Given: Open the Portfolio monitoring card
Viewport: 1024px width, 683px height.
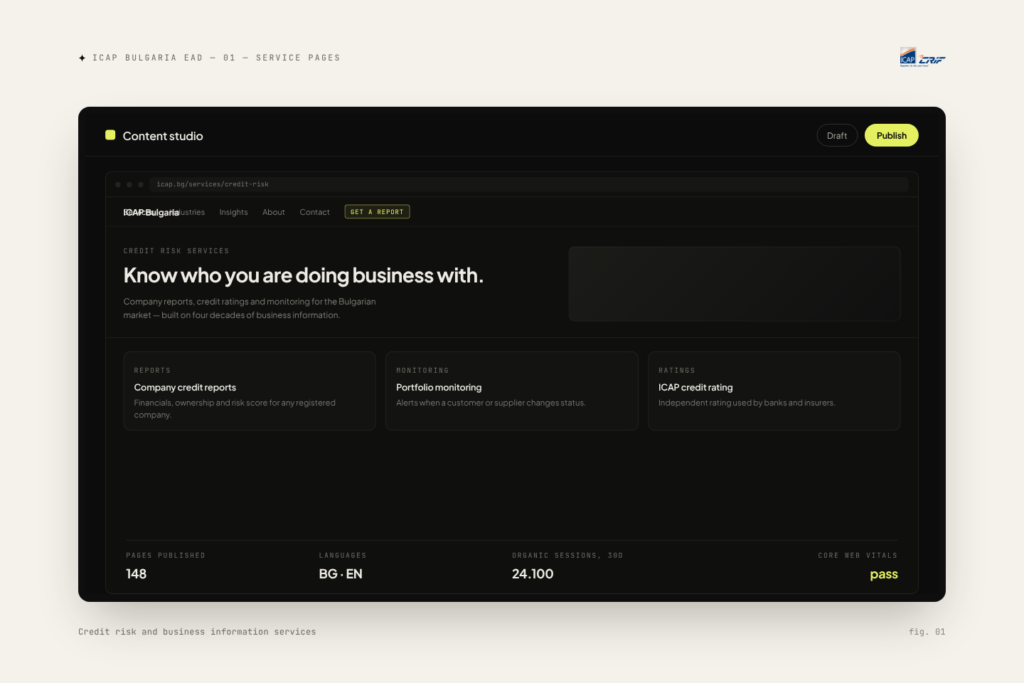Looking at the screenshot, I should click(511, 390).
